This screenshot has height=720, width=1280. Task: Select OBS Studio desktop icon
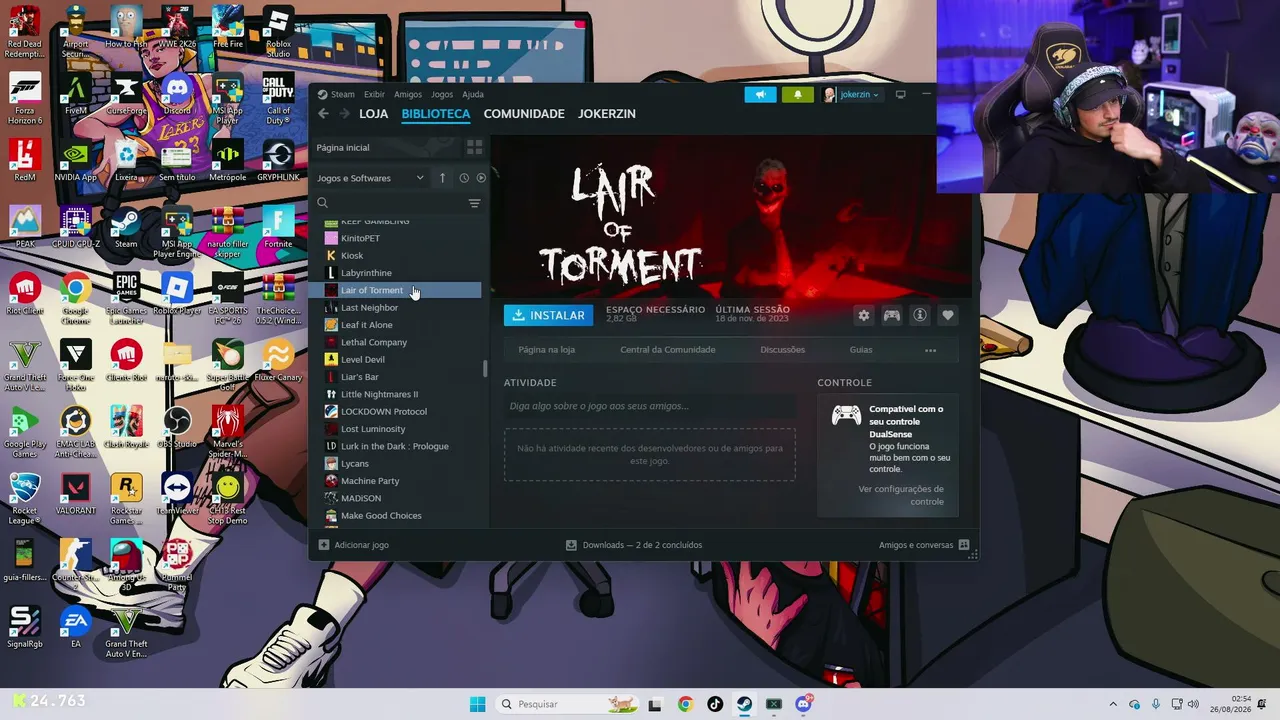coord(177,428)
